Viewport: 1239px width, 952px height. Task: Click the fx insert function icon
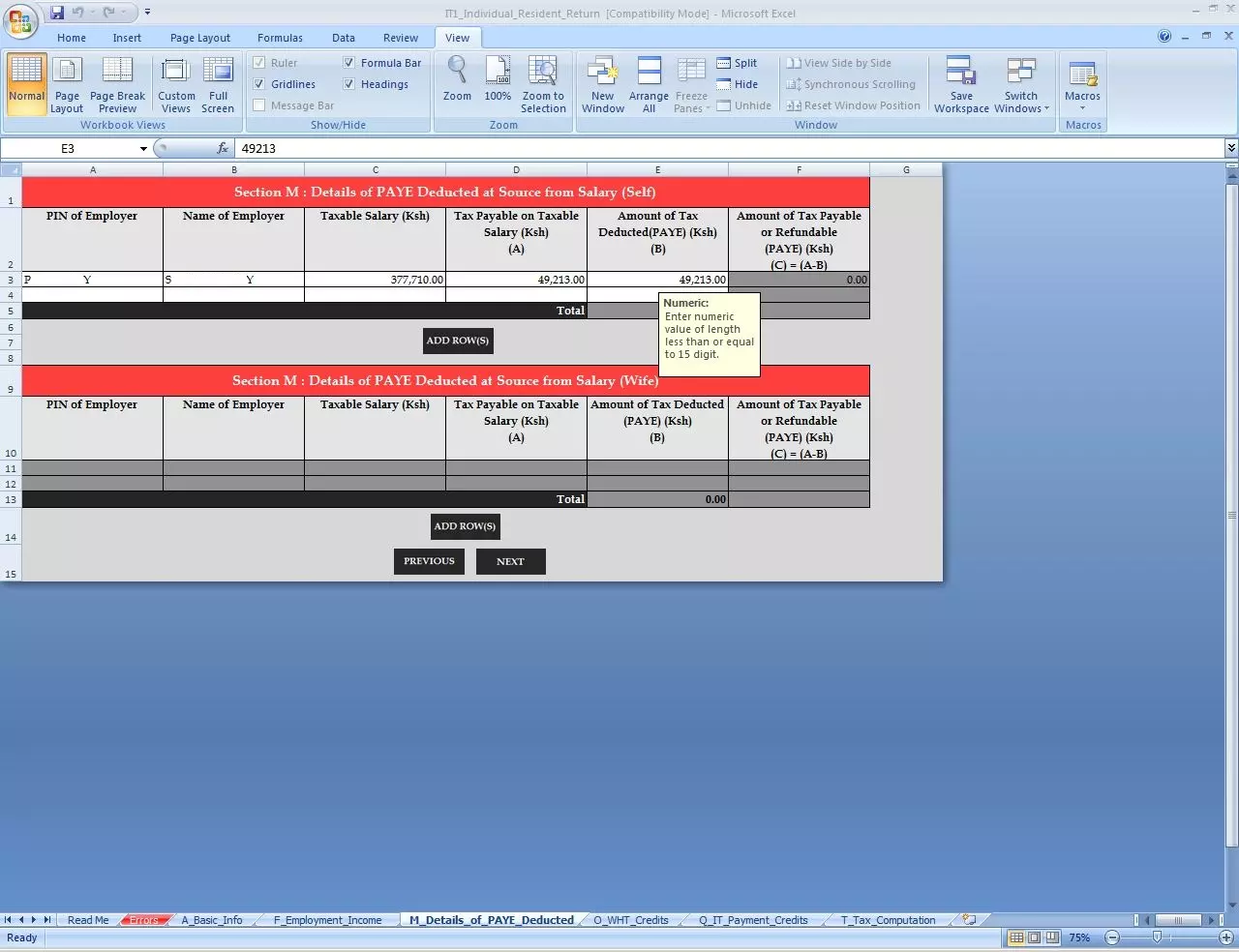pyautogui.click(x=223, y=148)
